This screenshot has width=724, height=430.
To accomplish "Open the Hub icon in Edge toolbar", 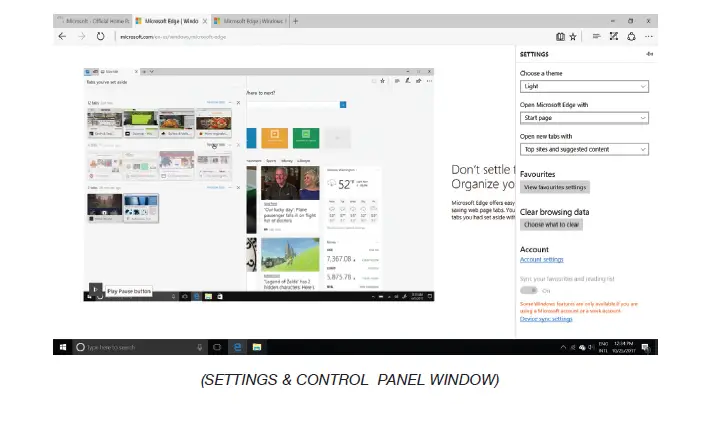I will (x=596, y=36).
